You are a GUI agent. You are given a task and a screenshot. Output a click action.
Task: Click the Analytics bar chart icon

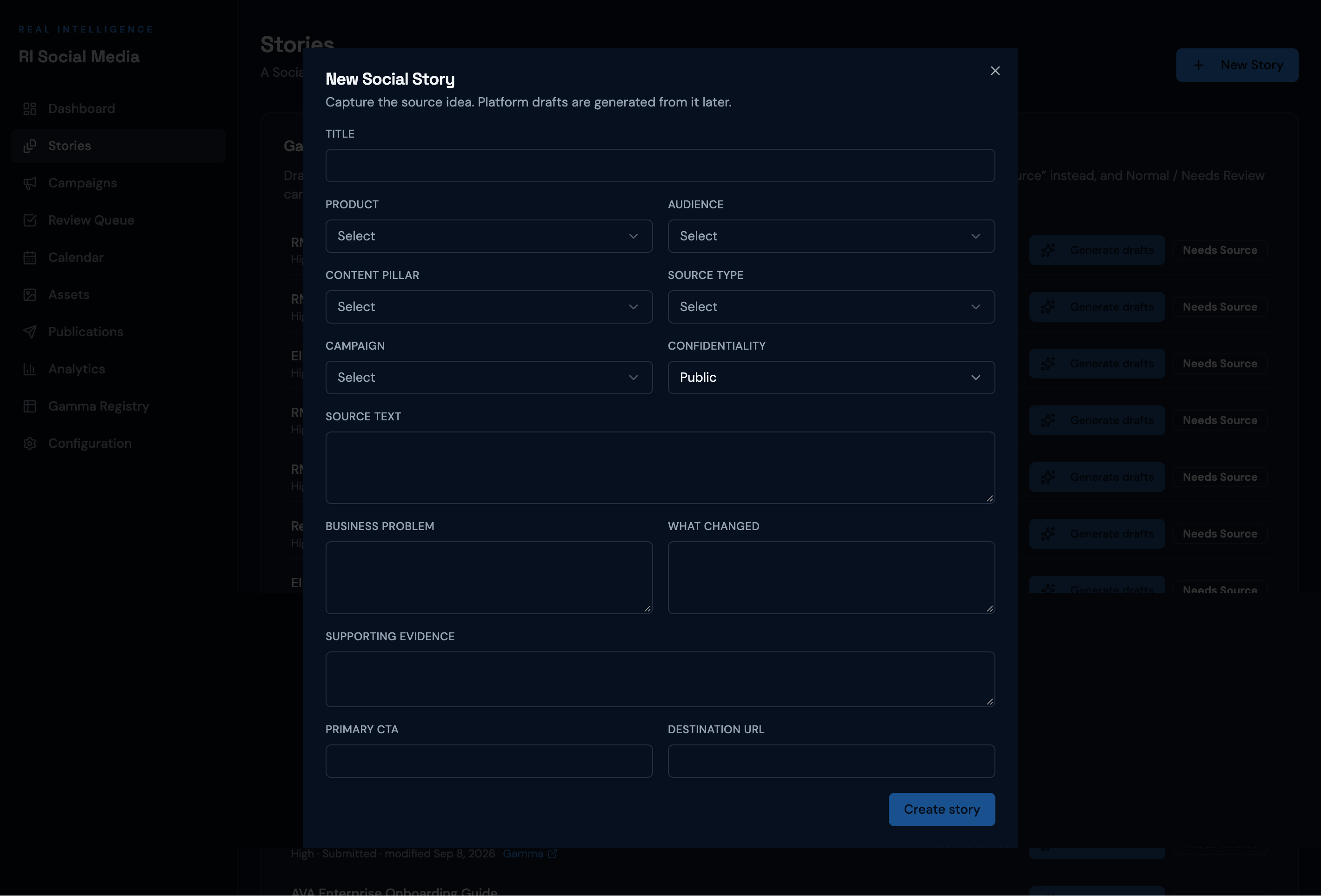[30, 369]
